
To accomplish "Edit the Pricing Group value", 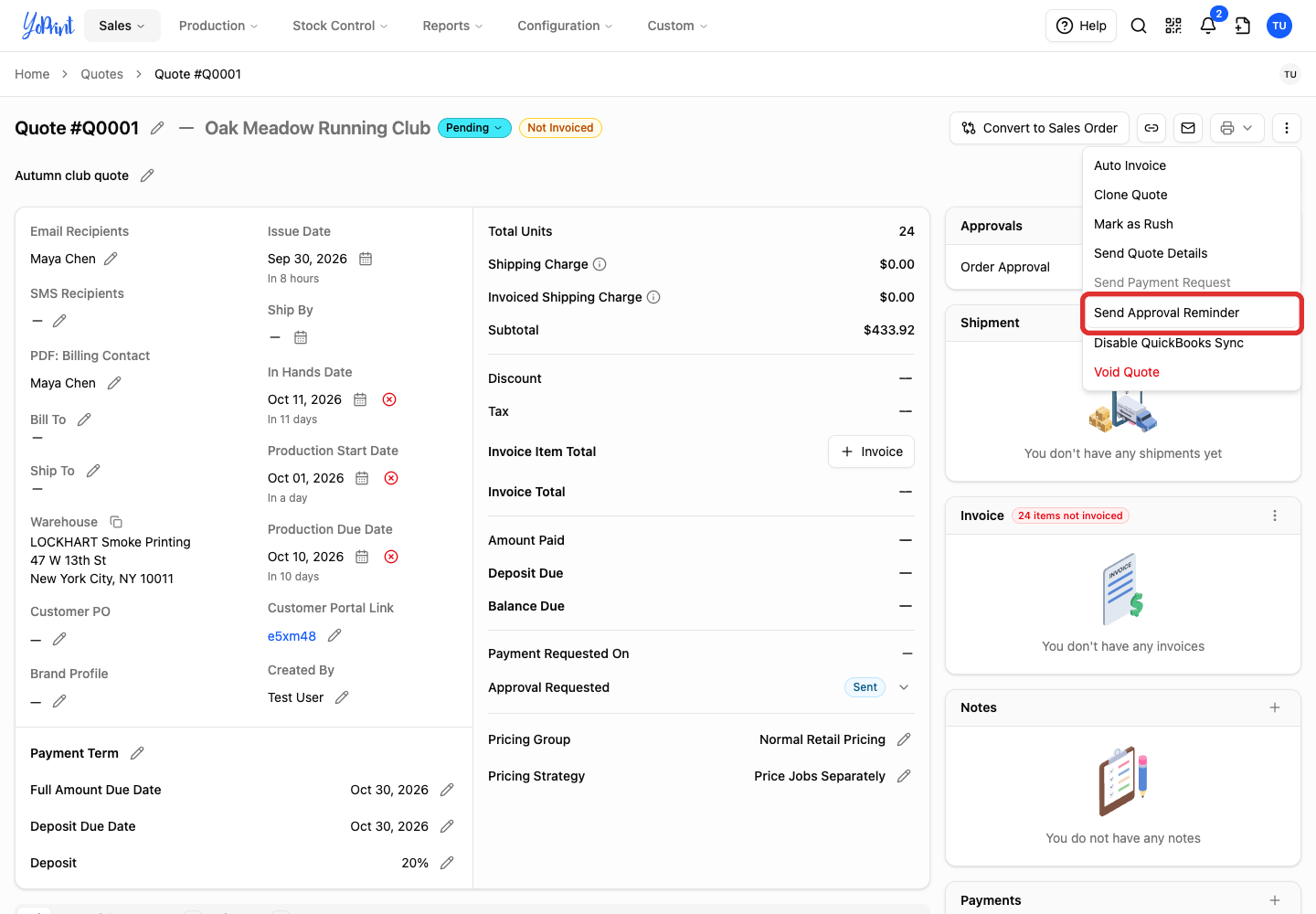I will [x=904, y=739].
